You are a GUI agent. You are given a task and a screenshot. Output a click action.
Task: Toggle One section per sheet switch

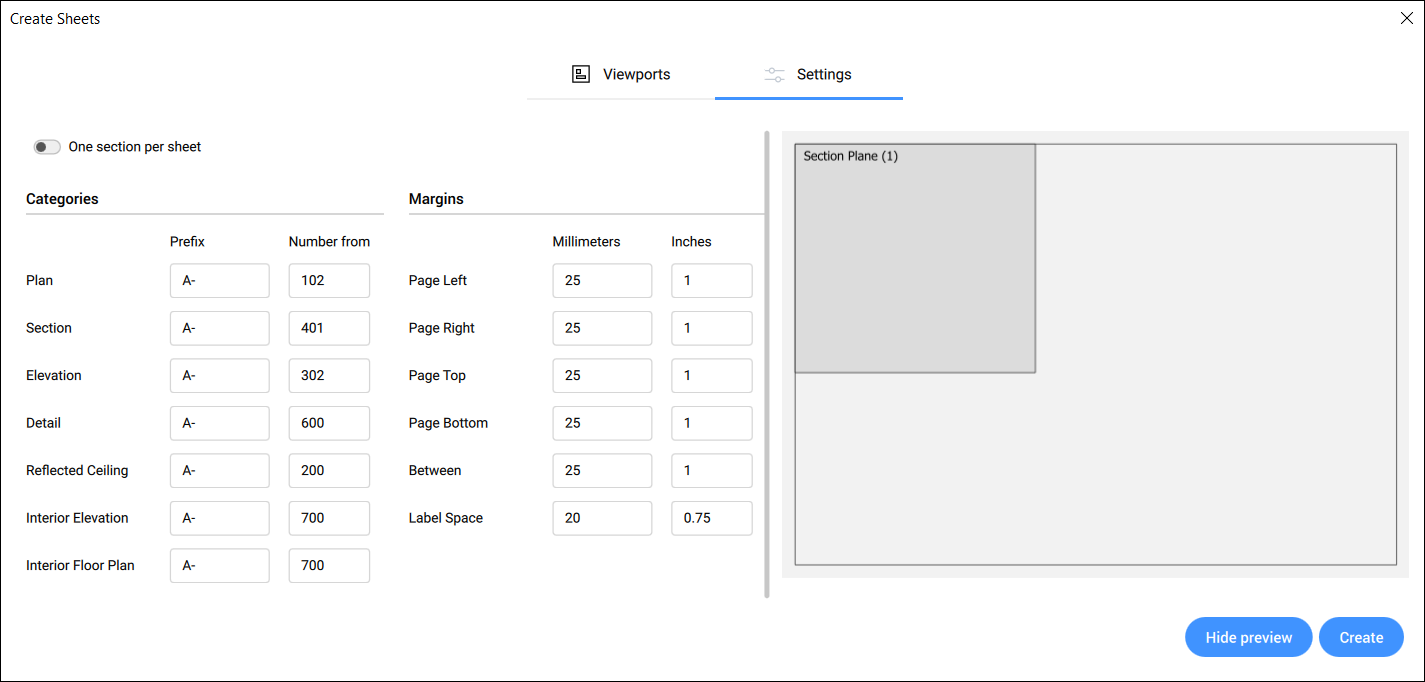[47, 147]
